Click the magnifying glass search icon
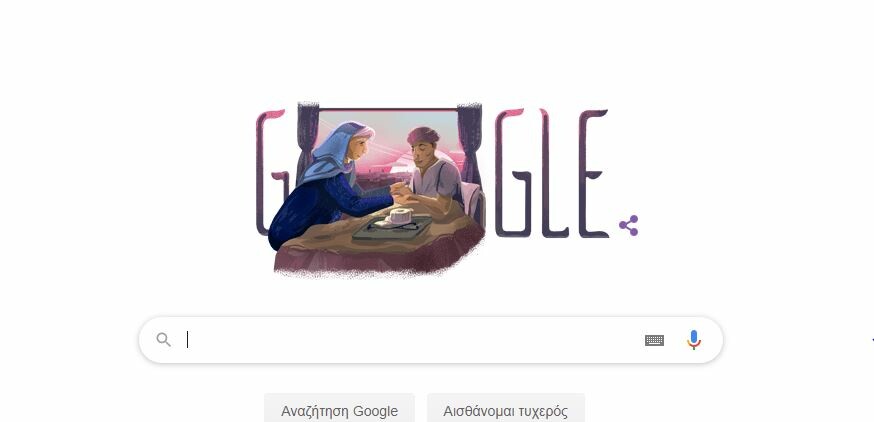Viewport: 874px width, 422px height. (x=163, y=339)
